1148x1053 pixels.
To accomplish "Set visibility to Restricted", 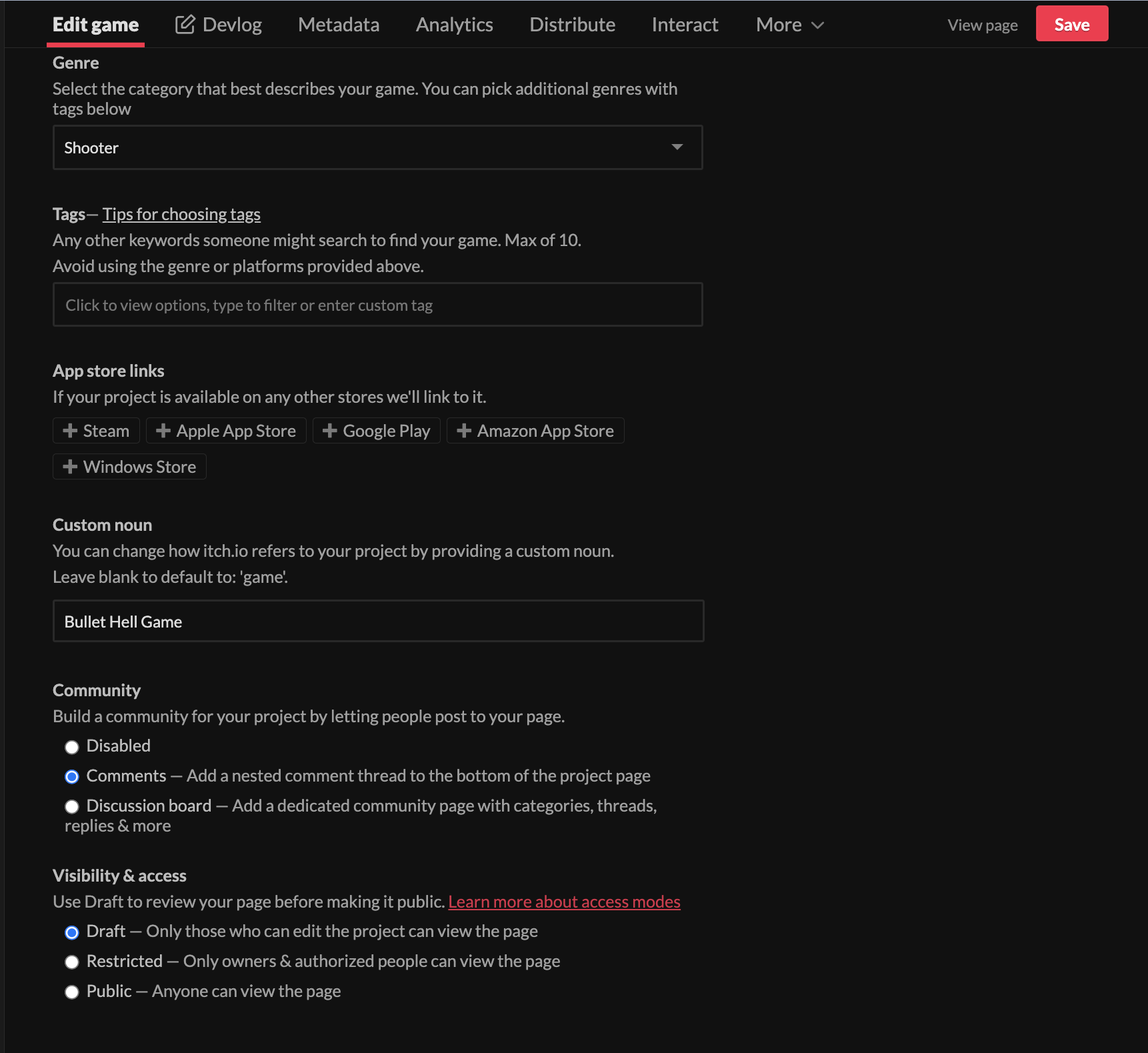I will click(x=72, y=962).
